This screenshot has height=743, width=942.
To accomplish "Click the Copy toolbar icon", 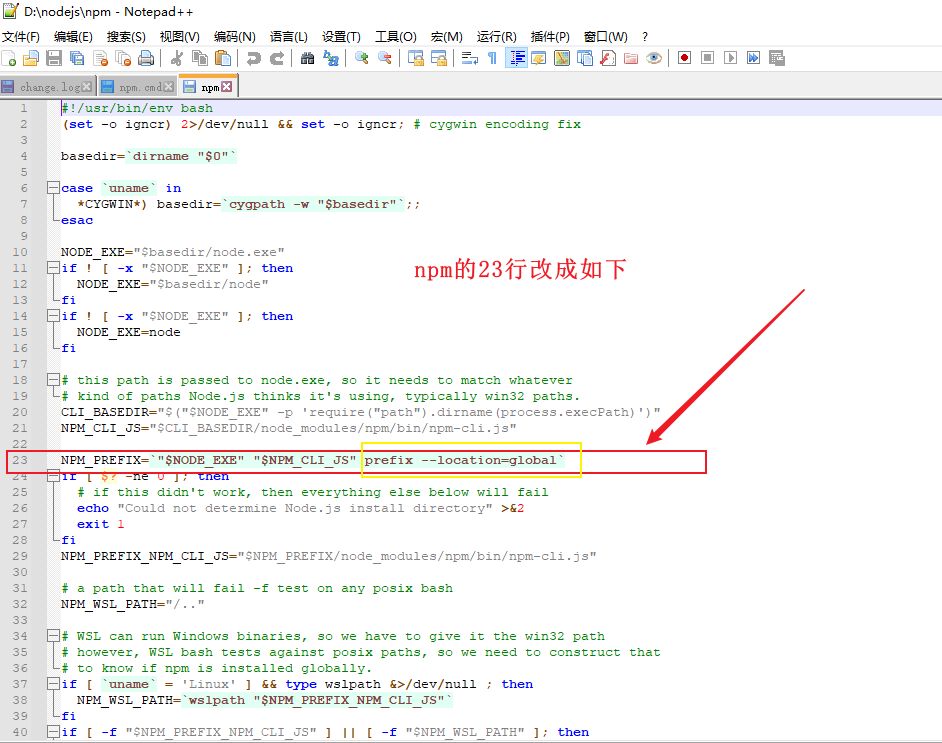I will (200, 58).
